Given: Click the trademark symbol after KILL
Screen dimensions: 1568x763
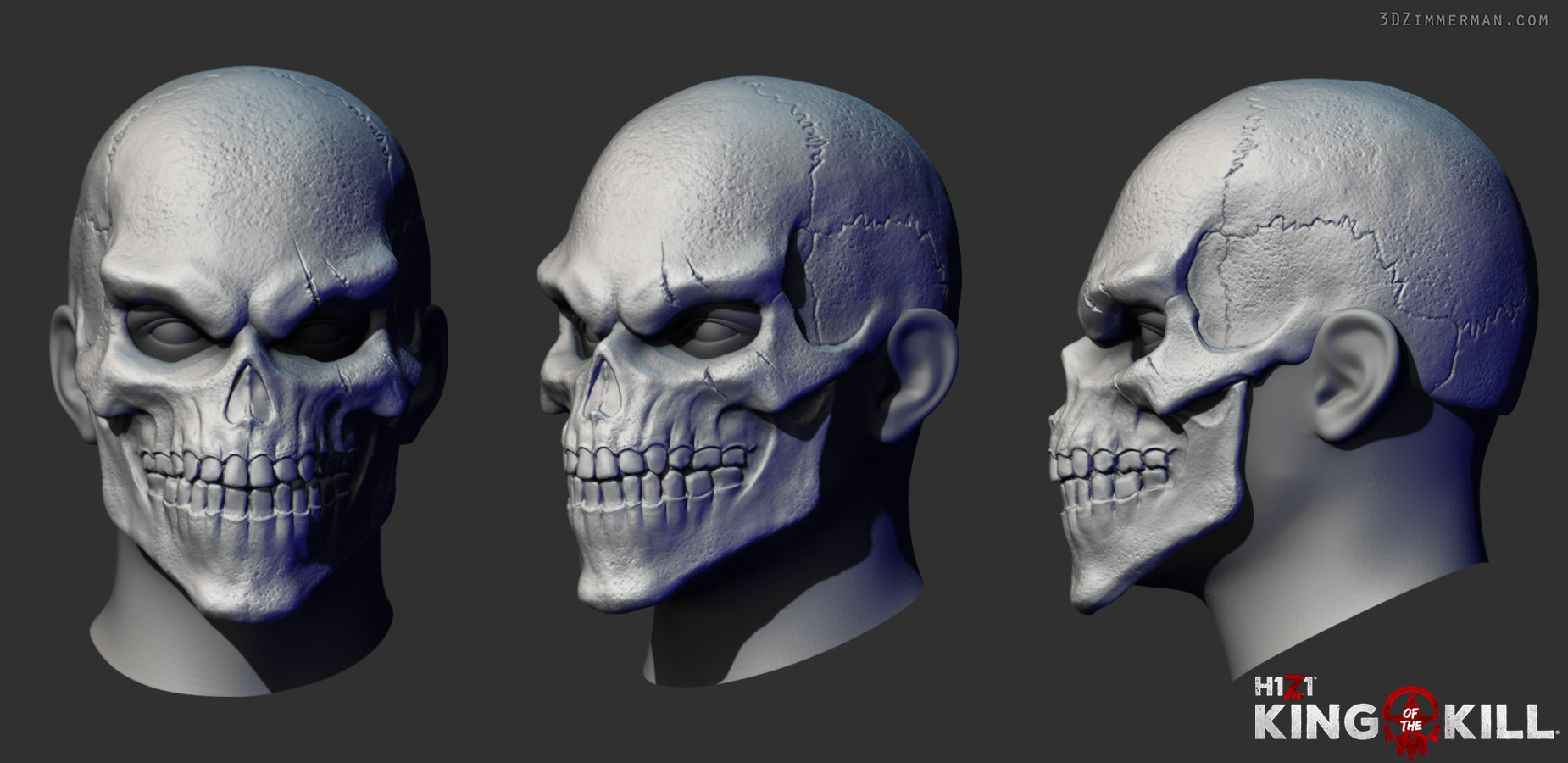Looking at the screenshot, I should pos(1560,733).
